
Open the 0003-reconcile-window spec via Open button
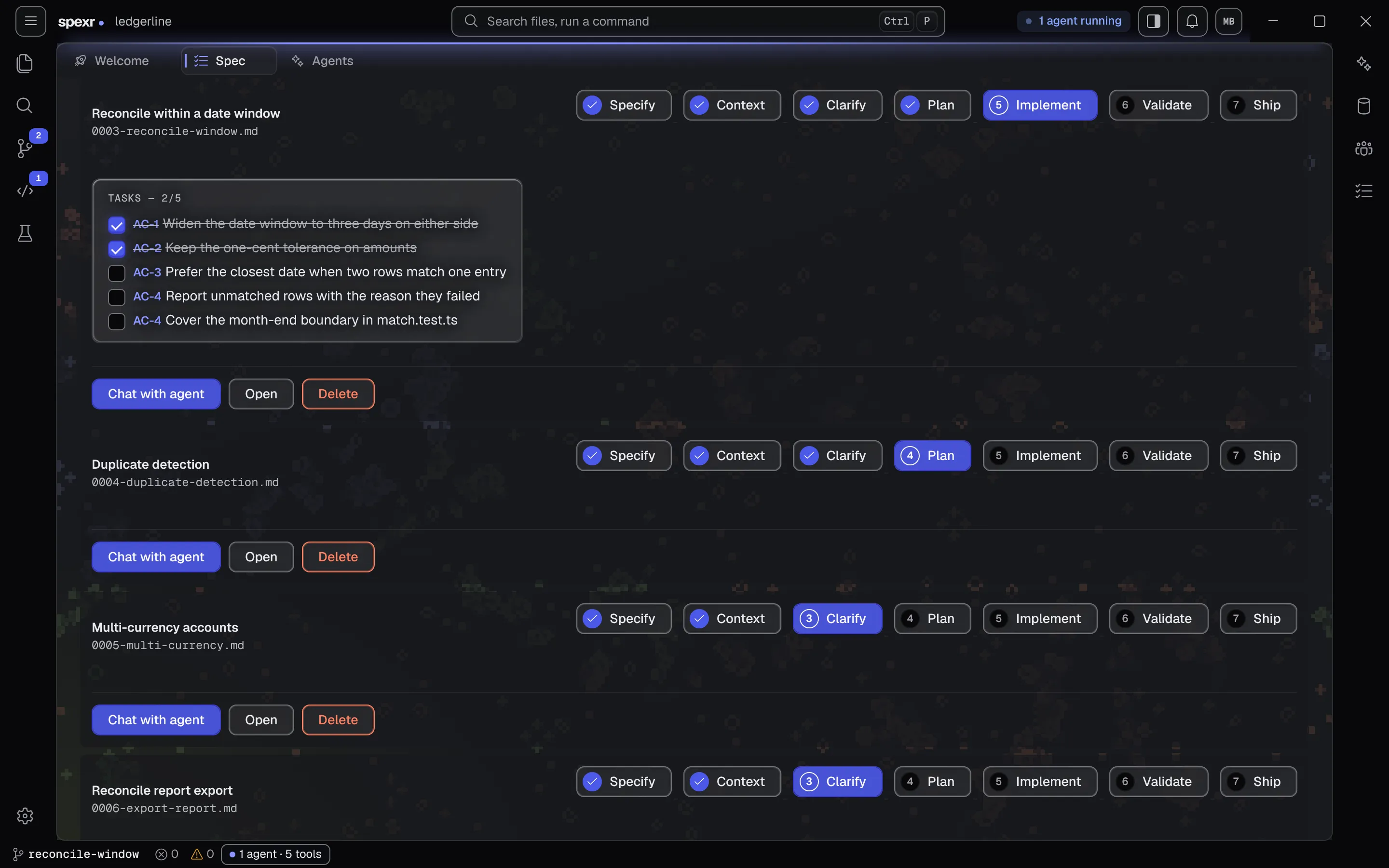pos(261,394)
